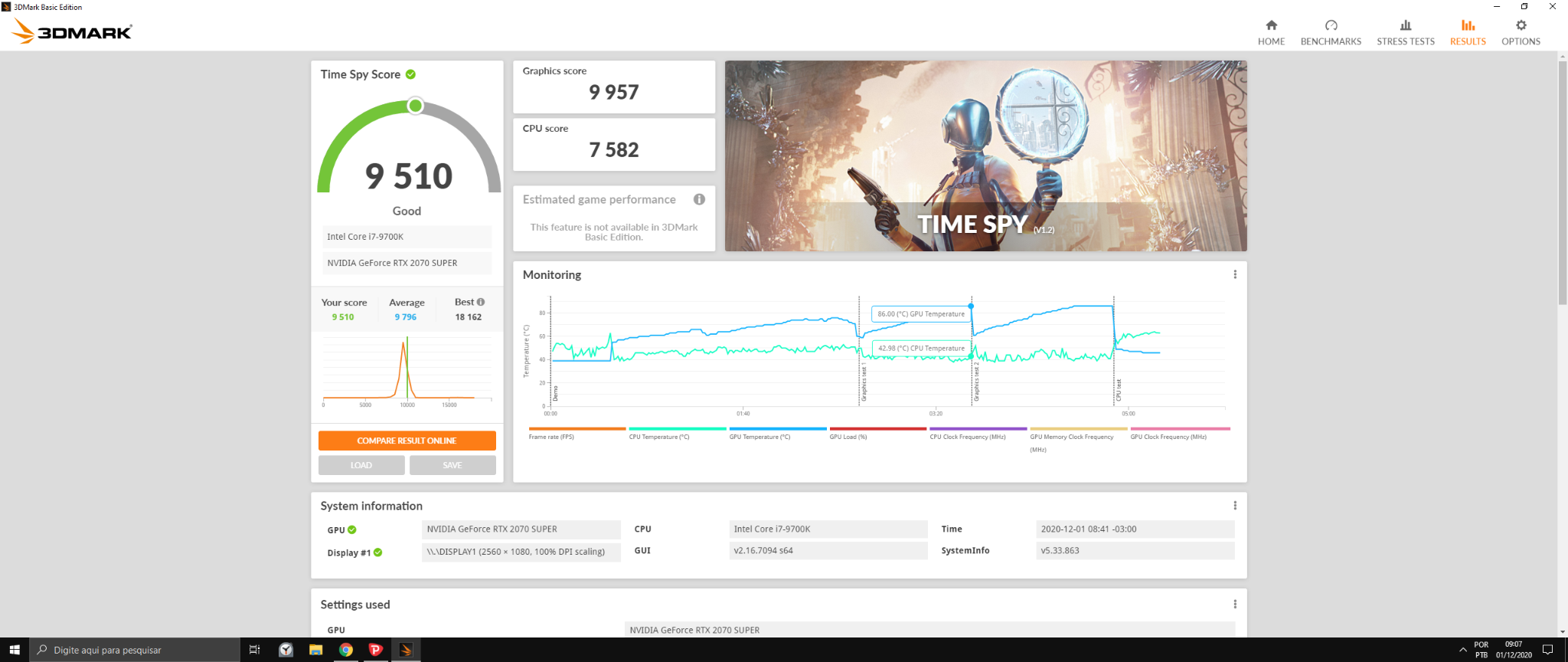Click the green Time Spy Score checkmark
The height and width of the screenshot is (662, 1568).
410,74
